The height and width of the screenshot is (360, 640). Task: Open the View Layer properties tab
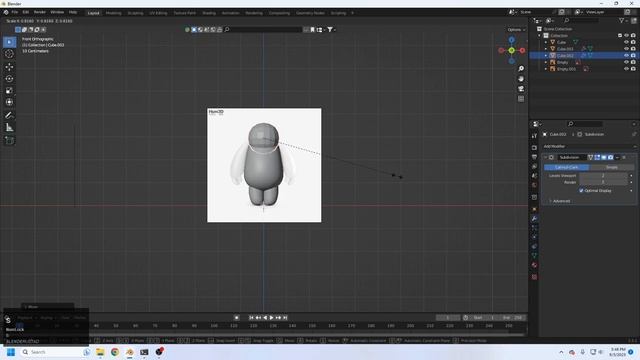[534, 166]
